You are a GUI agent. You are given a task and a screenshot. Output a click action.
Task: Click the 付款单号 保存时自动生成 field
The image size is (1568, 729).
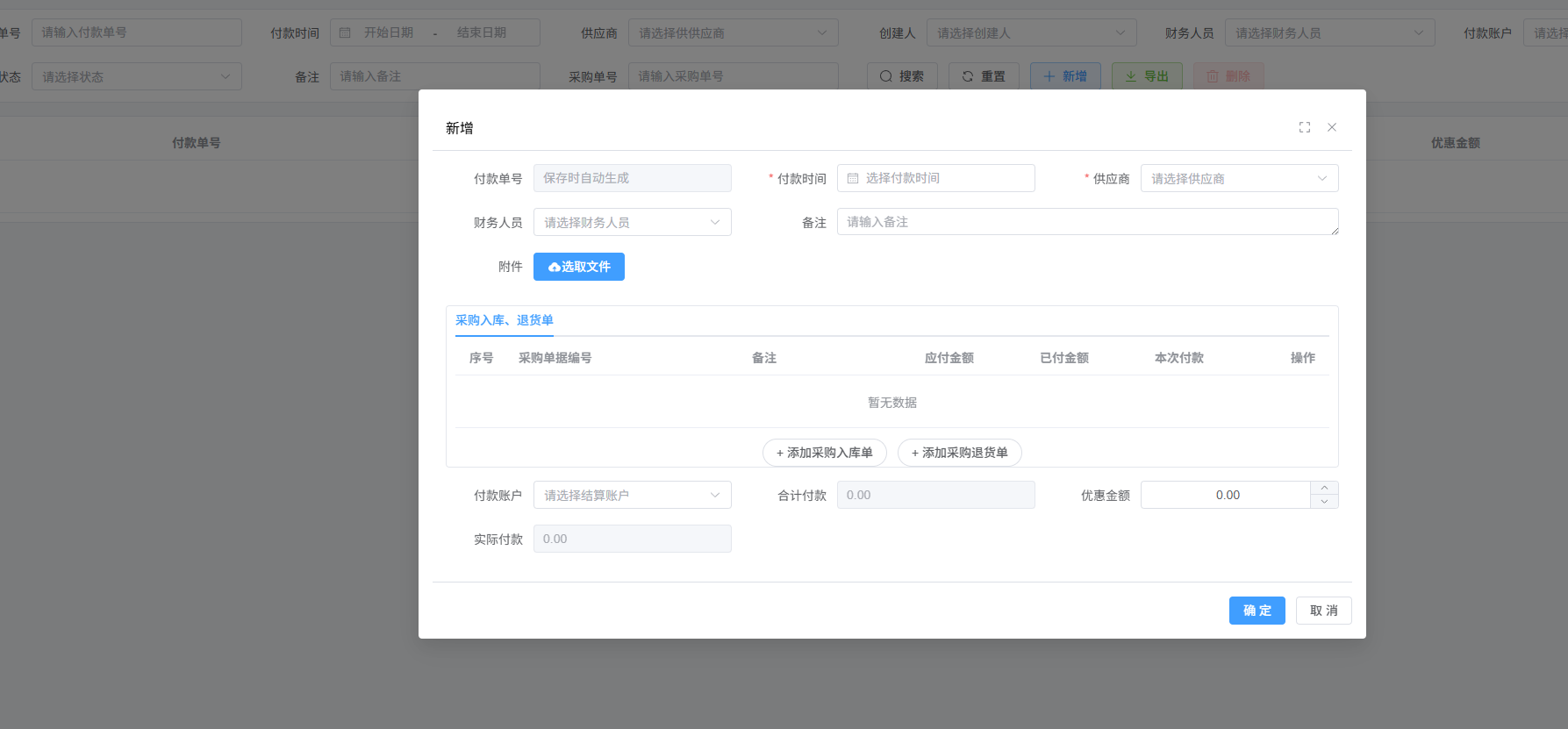[x=632, y=178]
